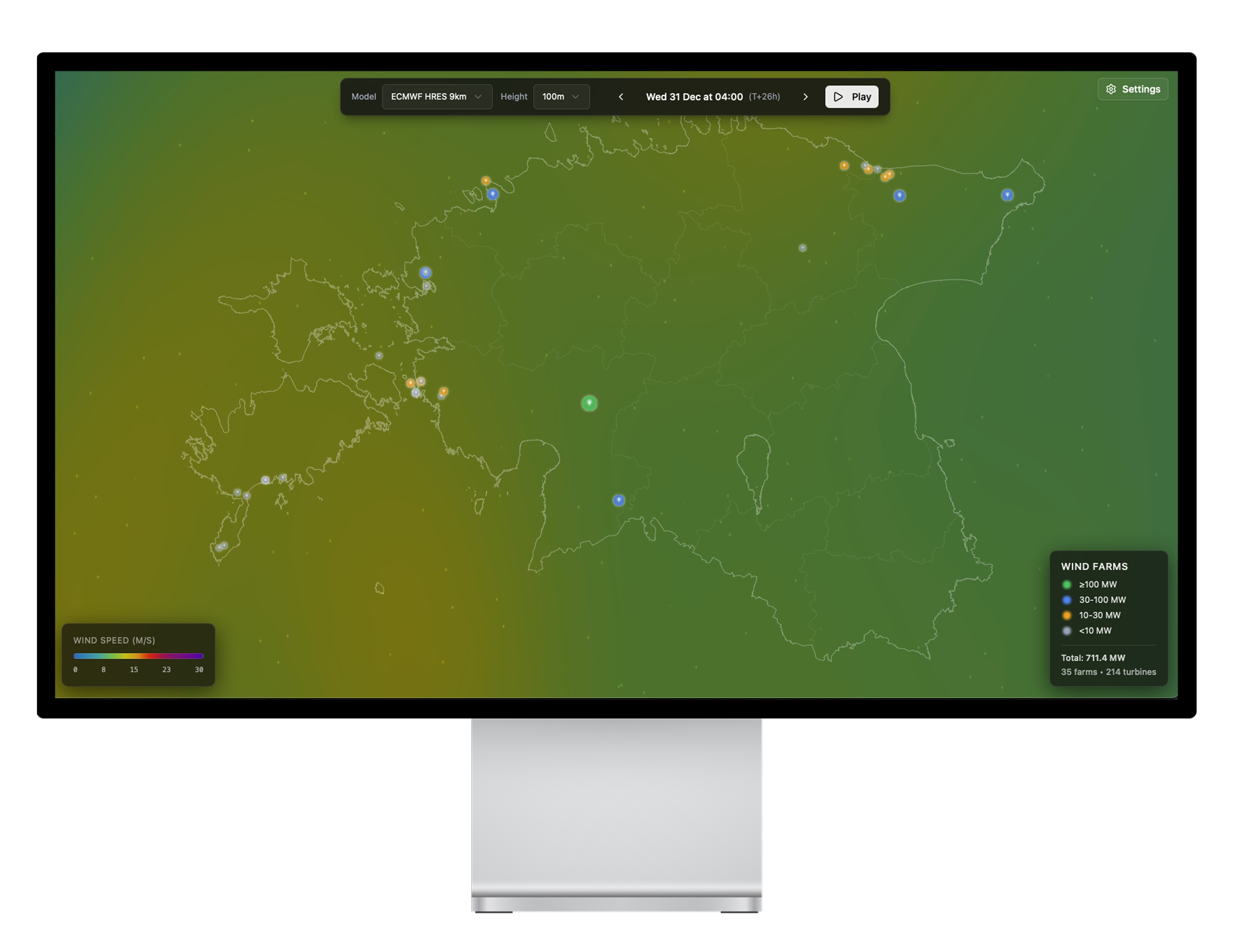Open the Model ECMWF HRES 9km dropdown

[436, 97]
